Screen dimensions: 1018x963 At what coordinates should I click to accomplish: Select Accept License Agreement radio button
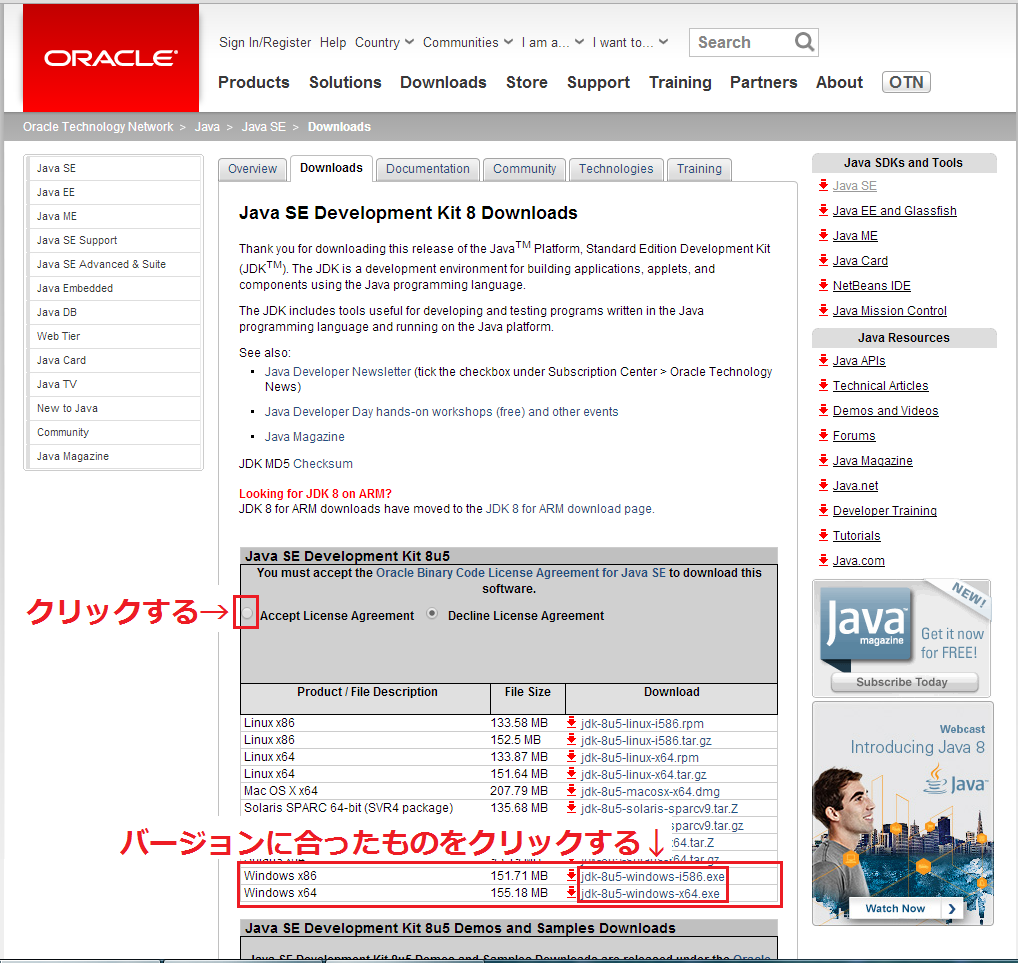coord(247,613)
